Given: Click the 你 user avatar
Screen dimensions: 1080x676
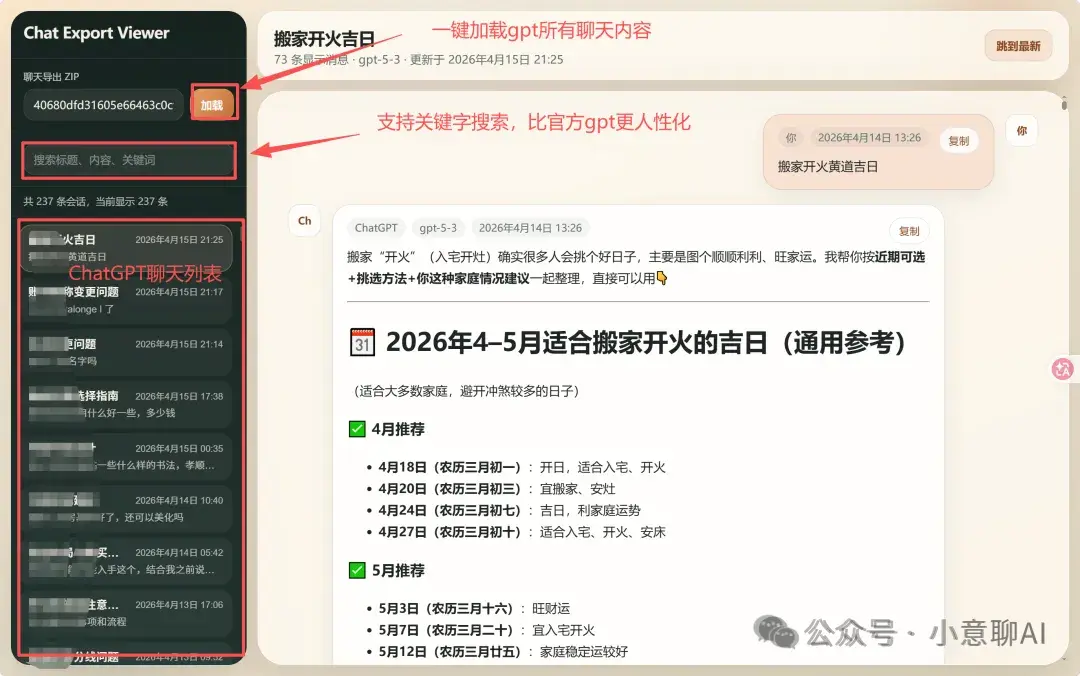Looking at the screenshot, I should [1021, 130].
